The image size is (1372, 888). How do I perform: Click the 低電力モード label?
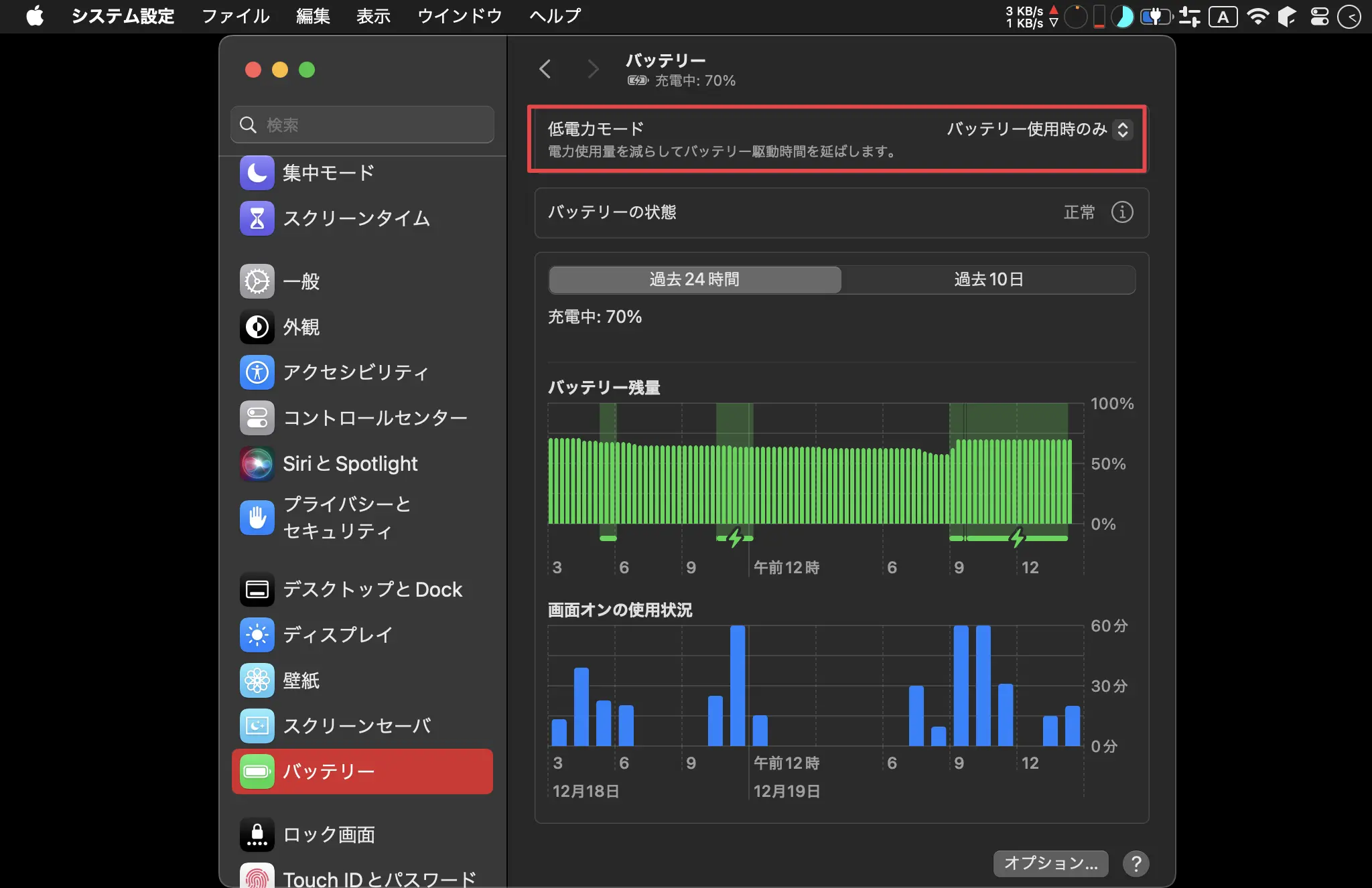click(x=596, y=129)
